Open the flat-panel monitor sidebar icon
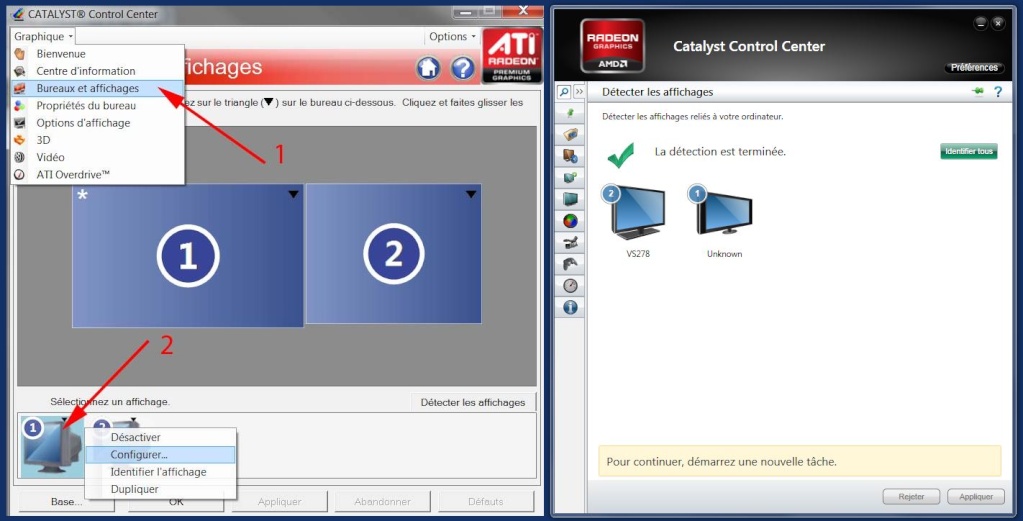Screen dimensions: 1023x521 [570, 199]
